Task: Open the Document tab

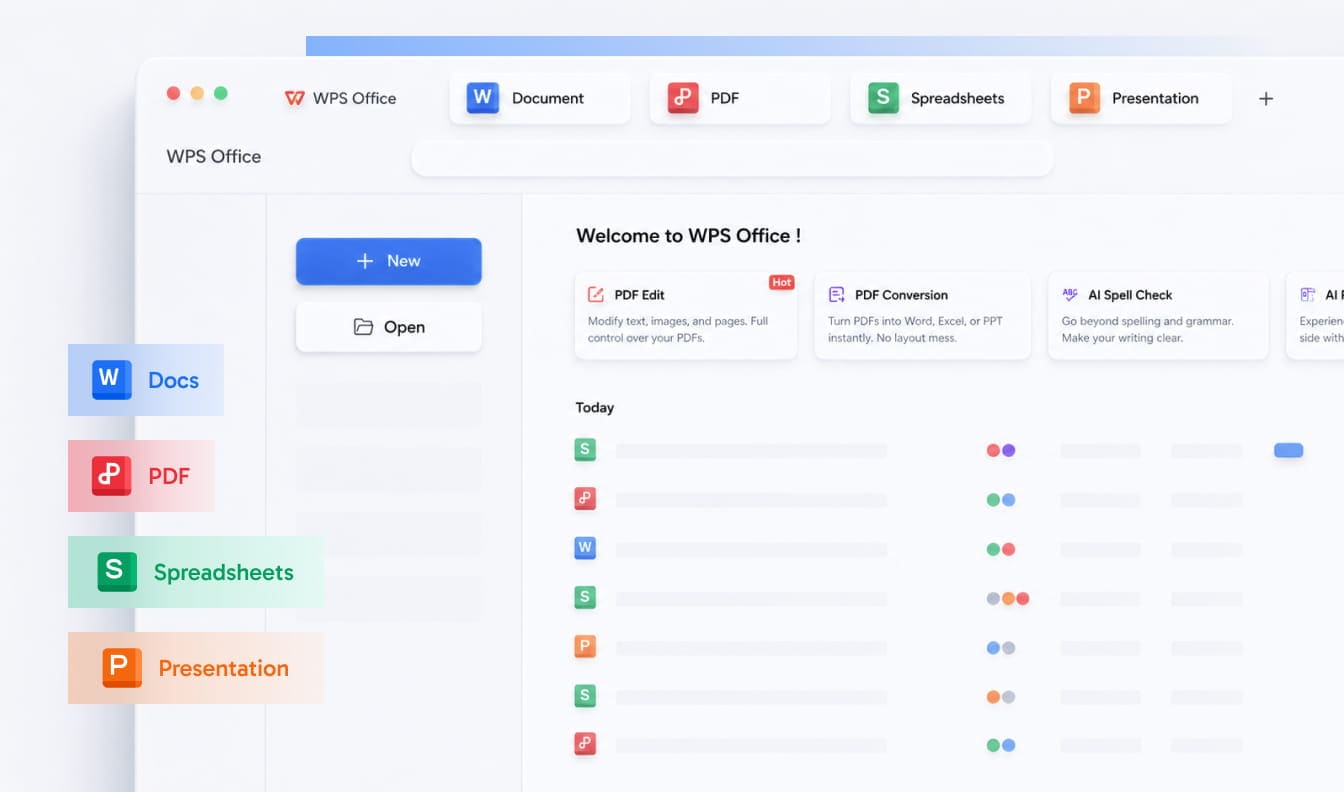Action: (540, 98)
